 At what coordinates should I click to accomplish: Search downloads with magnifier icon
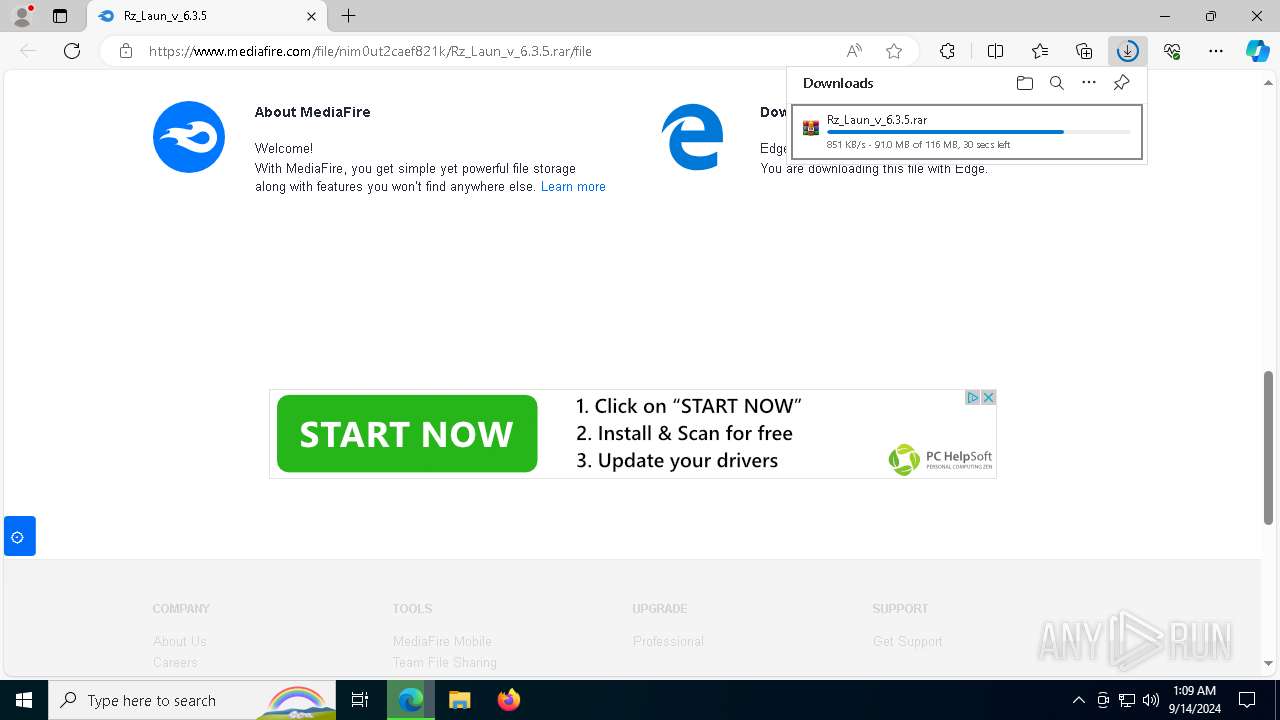point(1056,83)
